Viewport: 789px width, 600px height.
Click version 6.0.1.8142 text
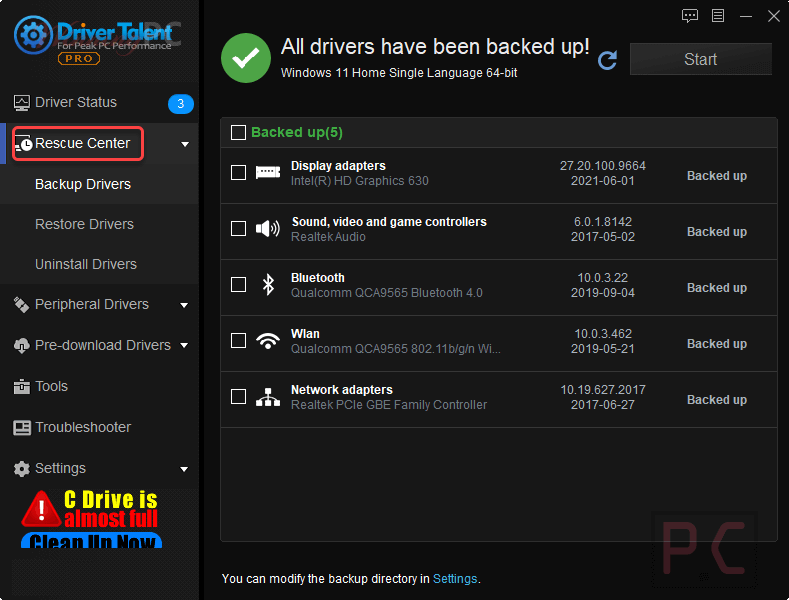[603, 222]
